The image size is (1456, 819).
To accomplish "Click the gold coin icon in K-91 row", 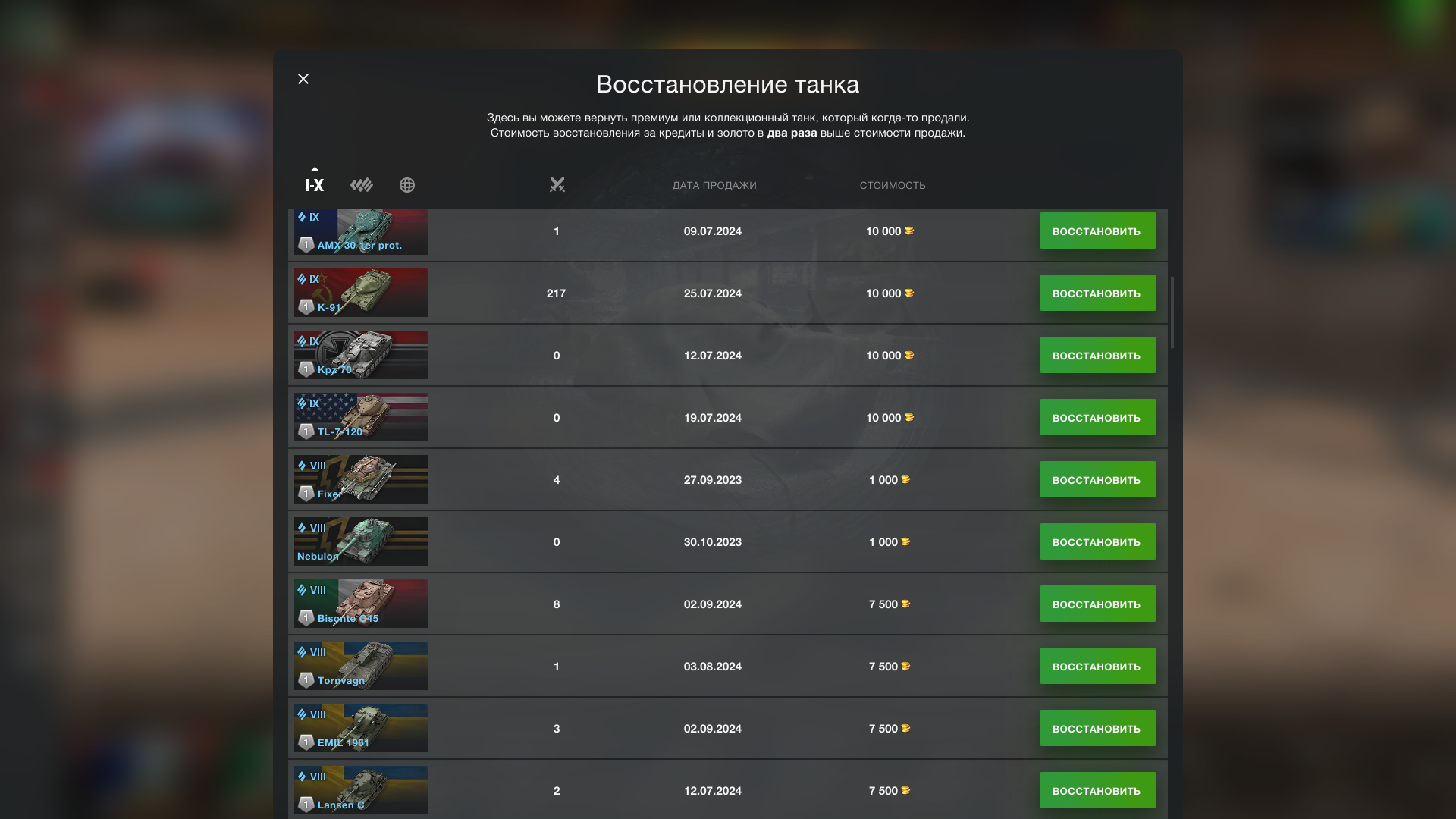I will pyautogui.click(x=909, y=293).
